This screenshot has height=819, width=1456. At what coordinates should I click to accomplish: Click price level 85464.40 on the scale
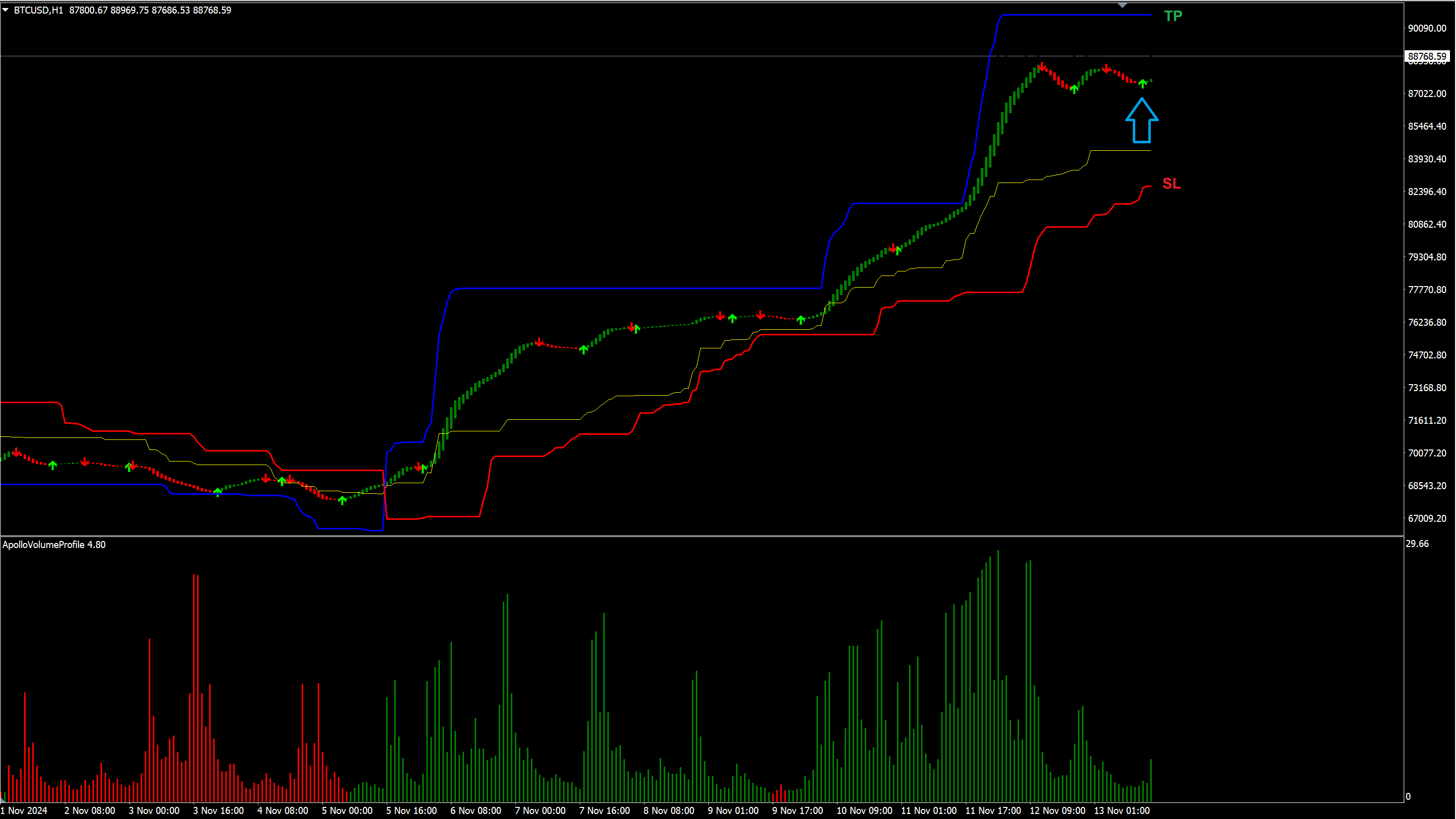1427,127
